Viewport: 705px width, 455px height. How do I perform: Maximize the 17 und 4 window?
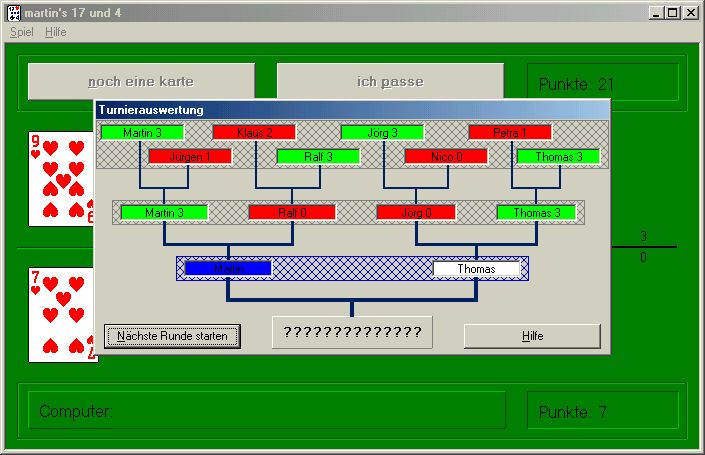pyautogui.click(x=674, y=12)
